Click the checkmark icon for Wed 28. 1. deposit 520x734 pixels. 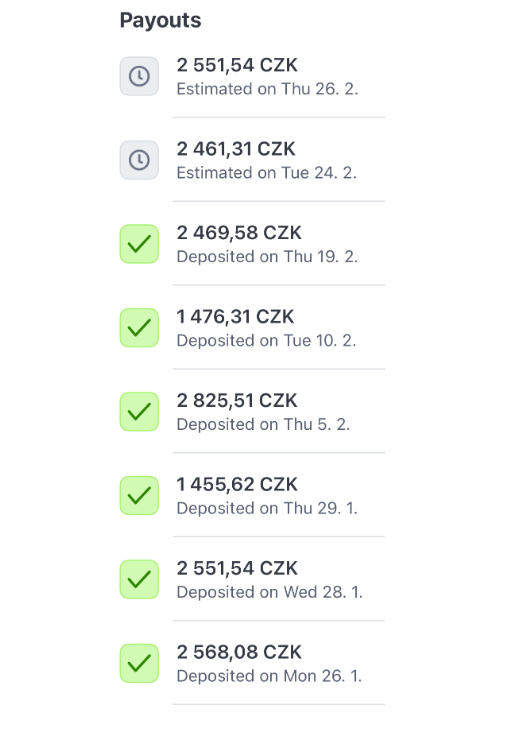tap(139, 580)
